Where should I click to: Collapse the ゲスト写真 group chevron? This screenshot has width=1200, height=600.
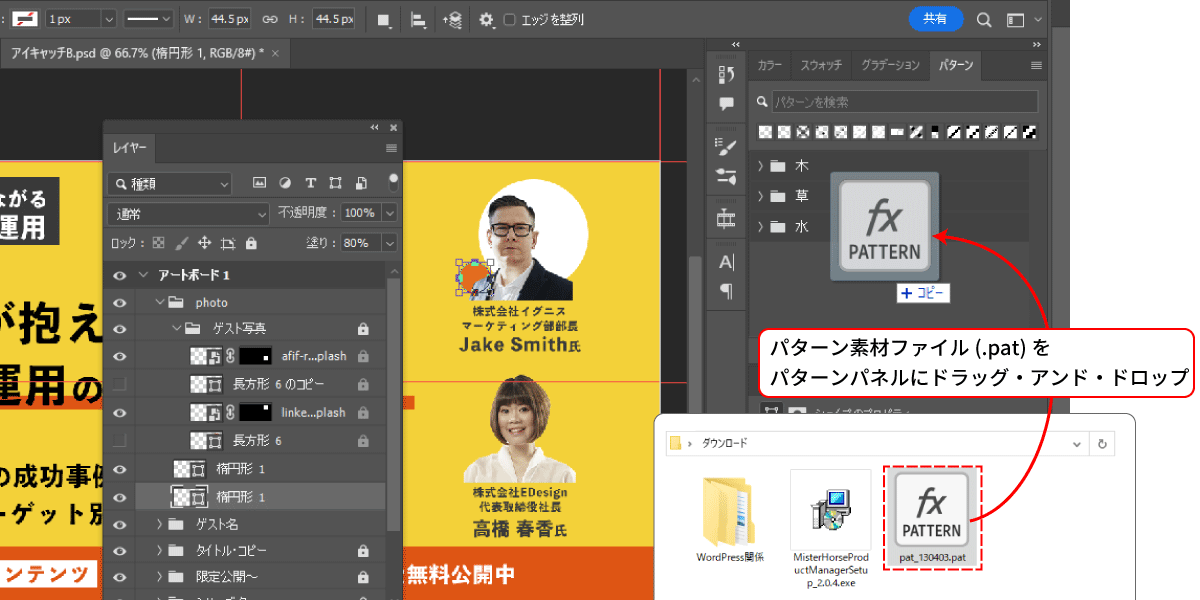[x=176, y=328]
